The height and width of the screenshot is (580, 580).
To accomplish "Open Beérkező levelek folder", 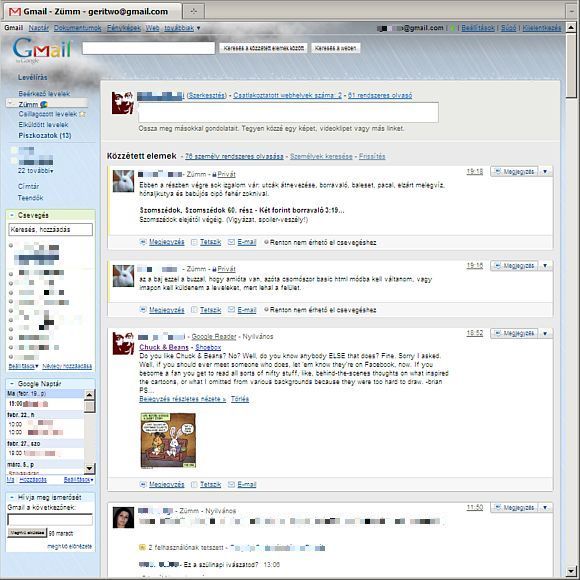I will tap(44, 94).
